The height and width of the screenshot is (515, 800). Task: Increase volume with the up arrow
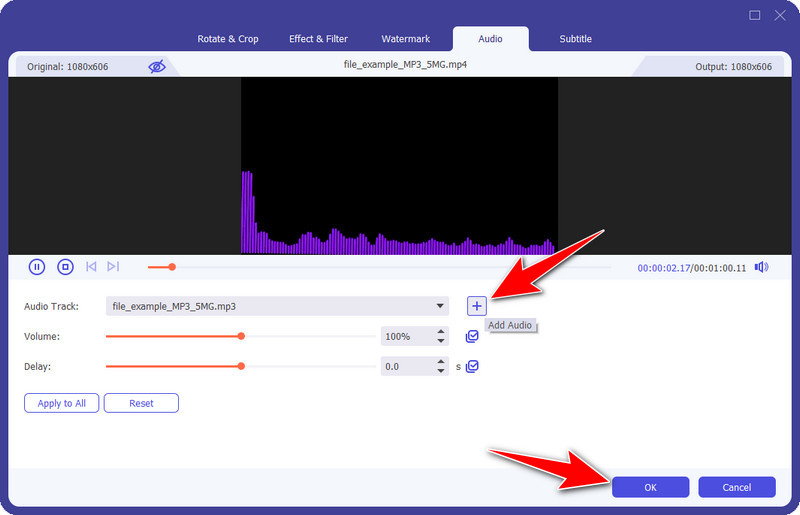coord(441,332)
